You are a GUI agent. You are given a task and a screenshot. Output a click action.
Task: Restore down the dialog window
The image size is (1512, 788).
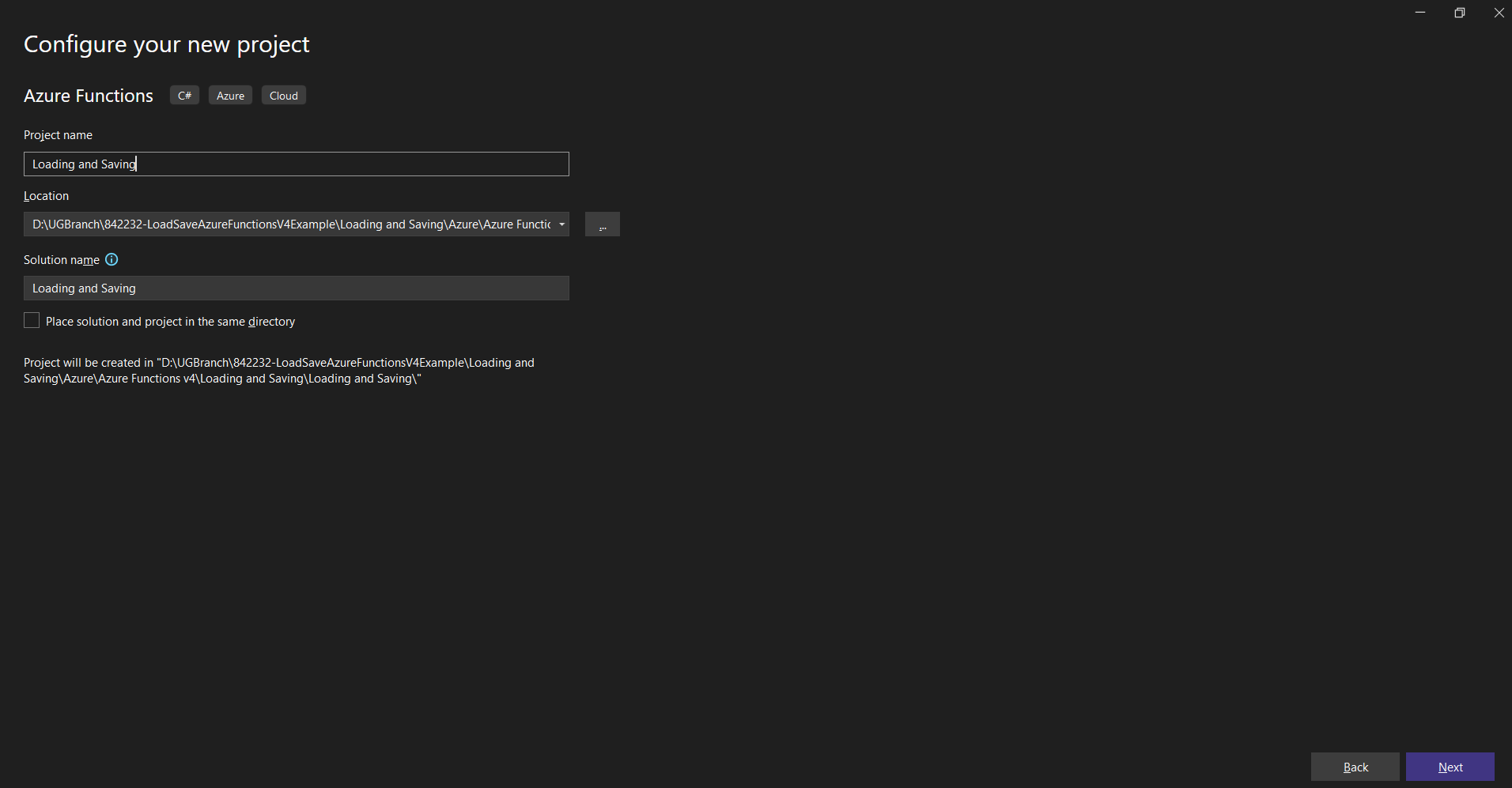(x=1460, y=13)
